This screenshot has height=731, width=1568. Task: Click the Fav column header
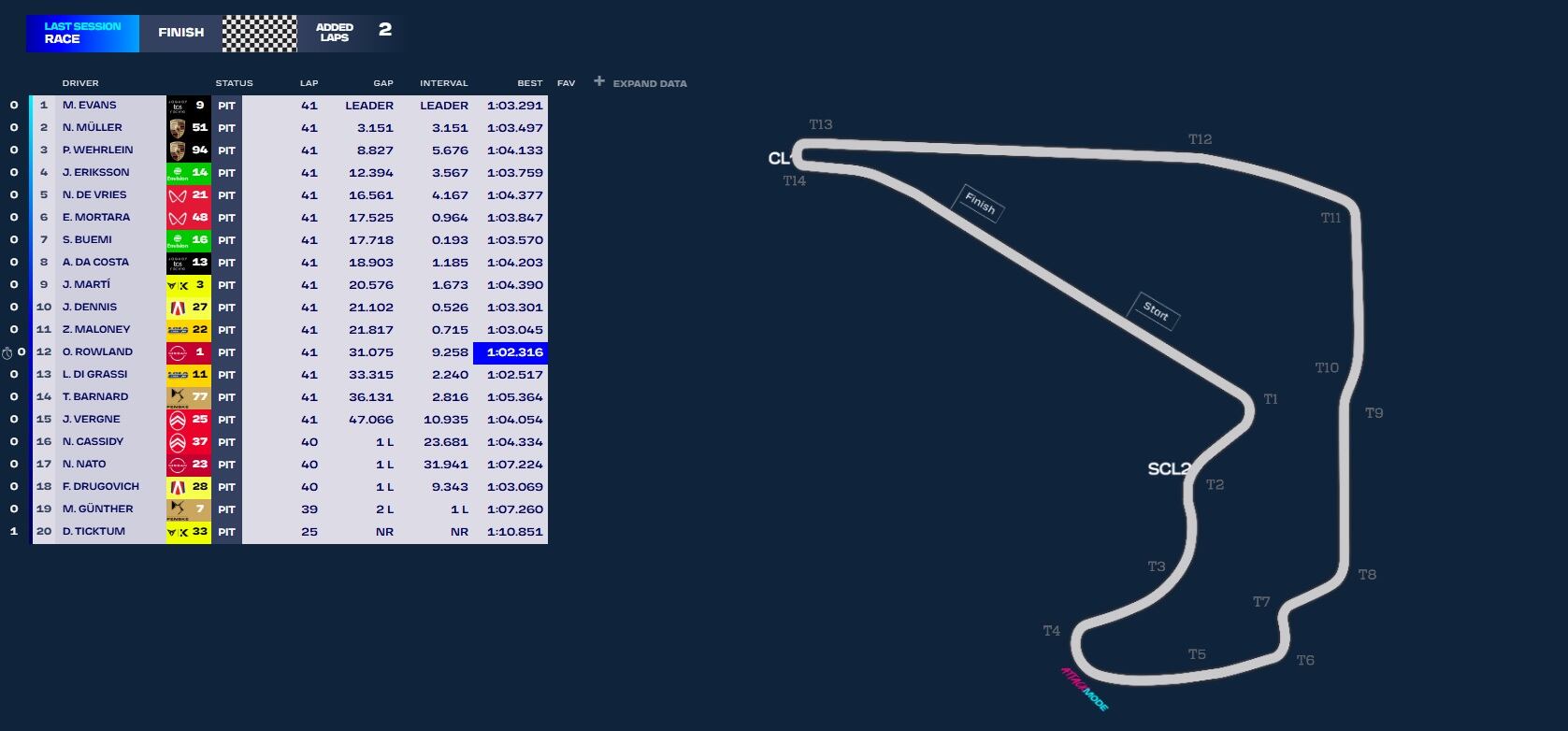point(566,83)
